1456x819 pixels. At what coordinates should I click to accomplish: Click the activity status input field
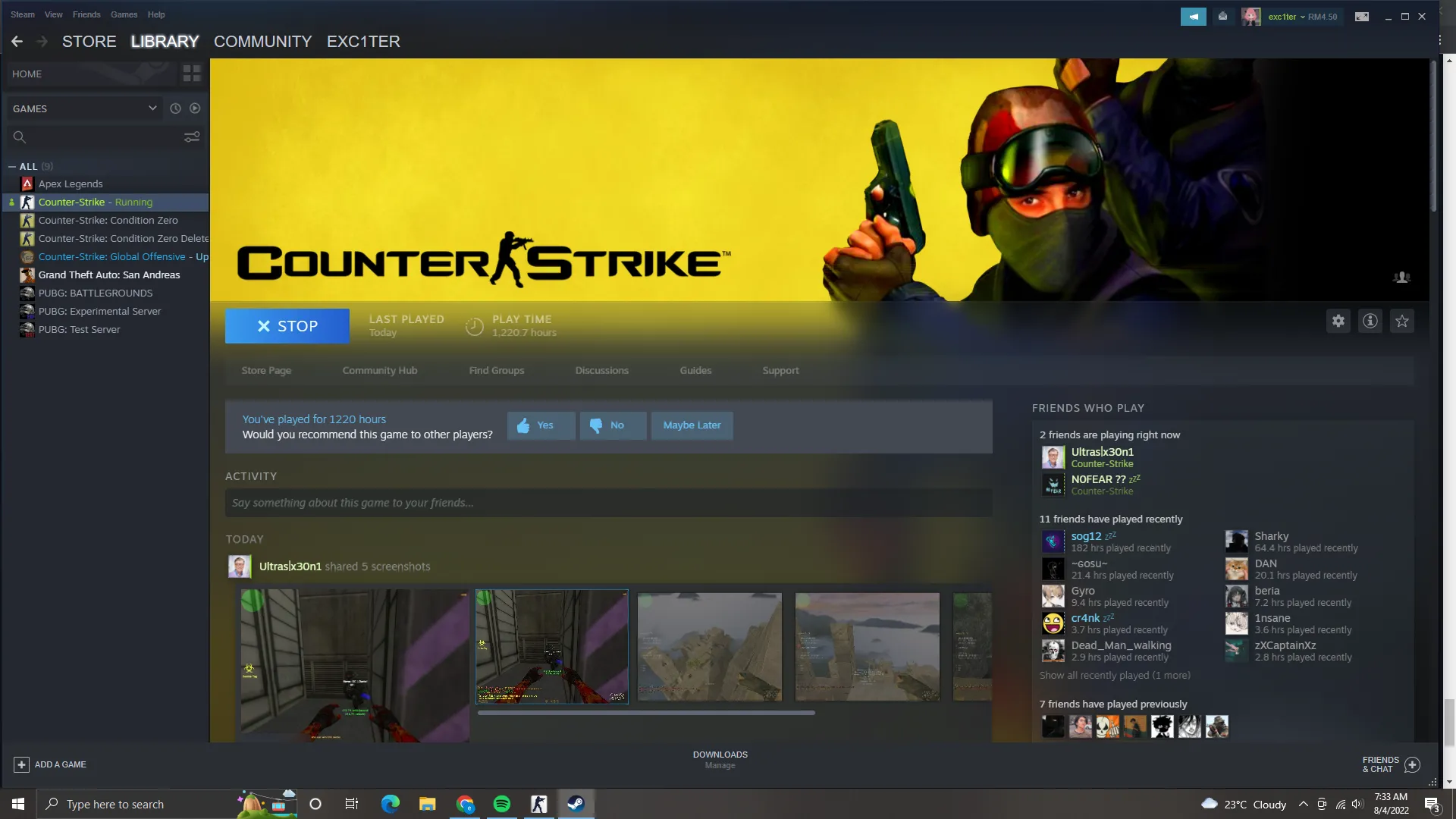tap(608, 503)
